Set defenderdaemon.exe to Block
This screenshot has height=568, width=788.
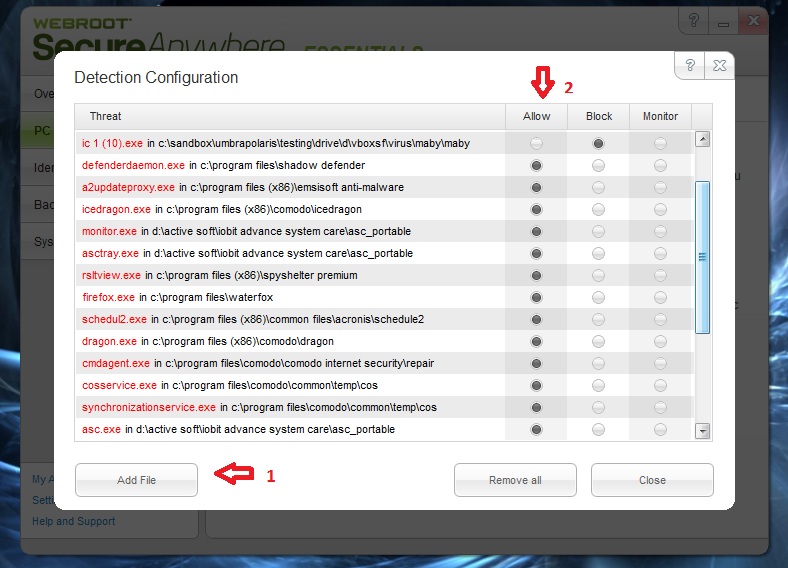click(598, 165)
